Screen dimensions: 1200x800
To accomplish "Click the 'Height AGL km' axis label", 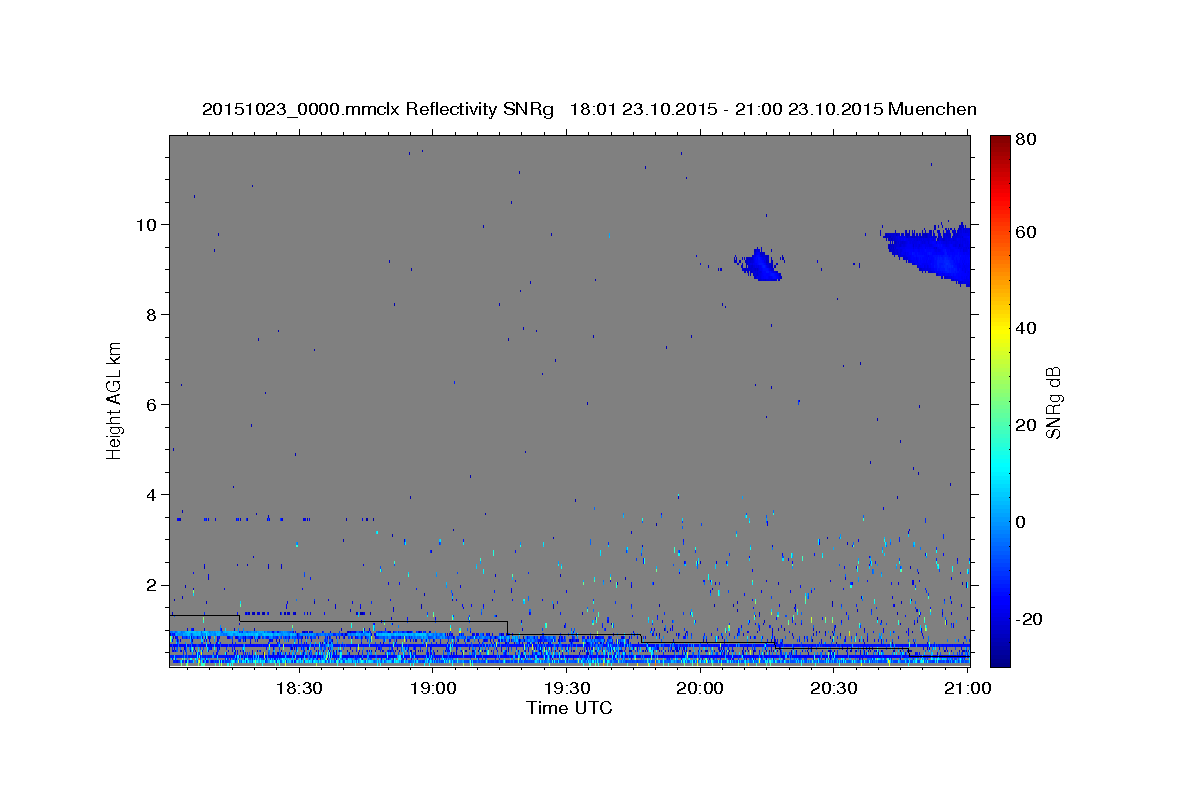I will coord(115,400).
